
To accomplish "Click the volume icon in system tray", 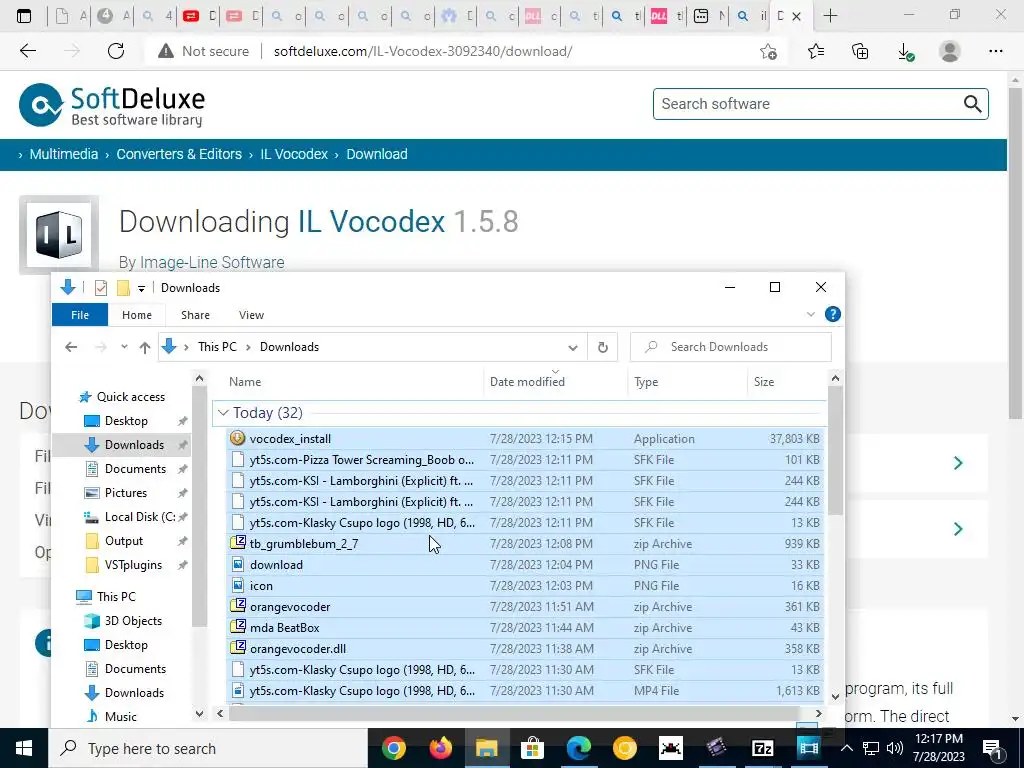I will [895, 748].
